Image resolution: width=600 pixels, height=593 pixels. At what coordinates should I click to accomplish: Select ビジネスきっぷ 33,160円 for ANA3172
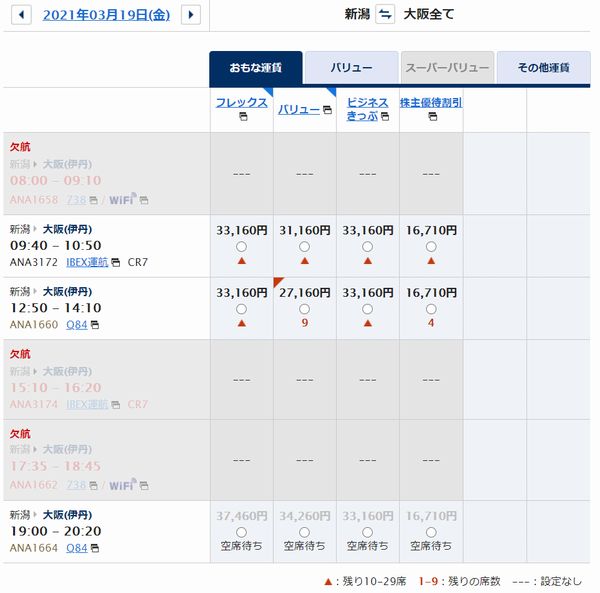368,247
